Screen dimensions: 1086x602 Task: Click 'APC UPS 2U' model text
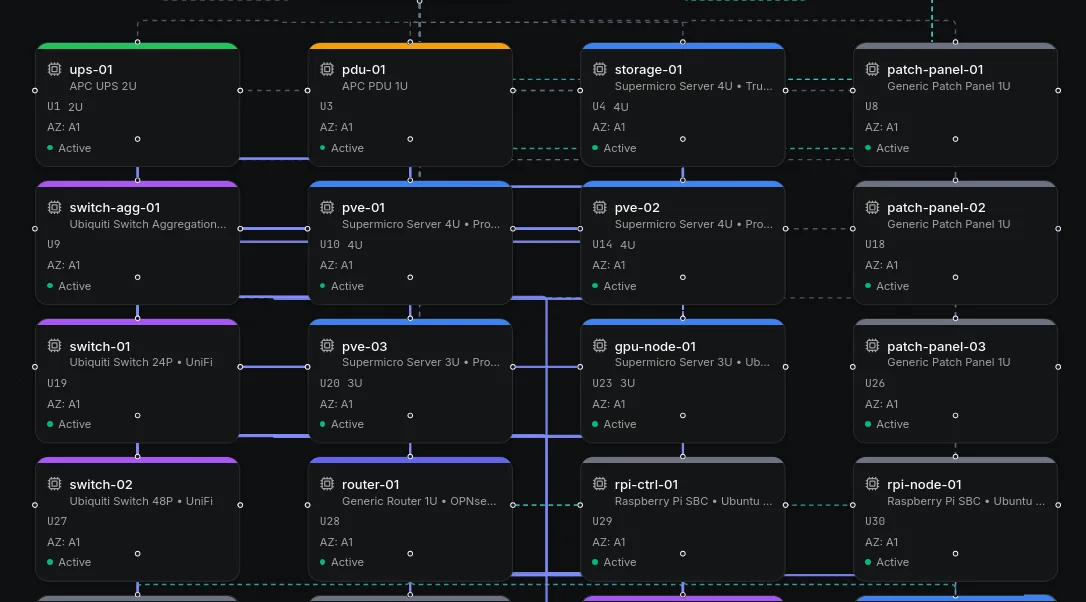click(103, 86)
